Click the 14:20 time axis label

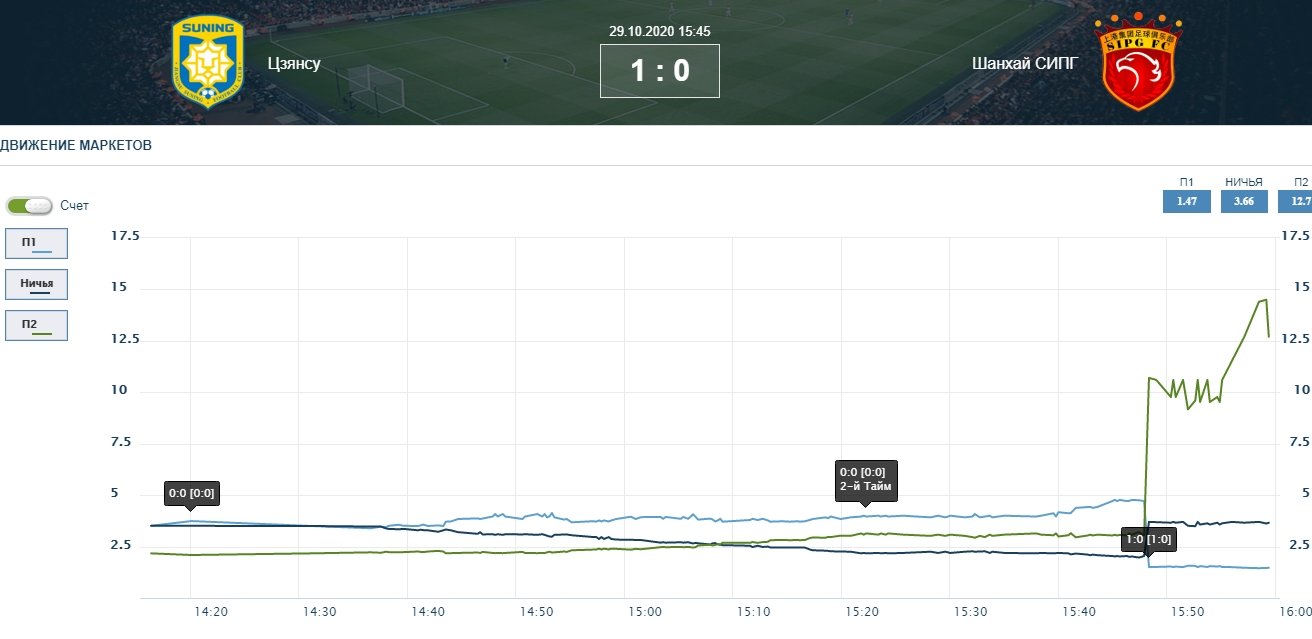210,611
